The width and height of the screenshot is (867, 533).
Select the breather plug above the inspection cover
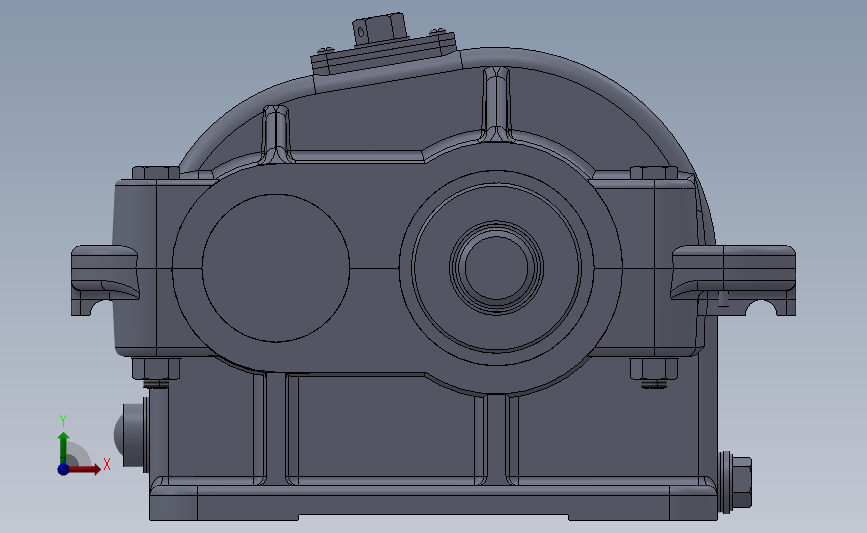[x=379, y=27]
